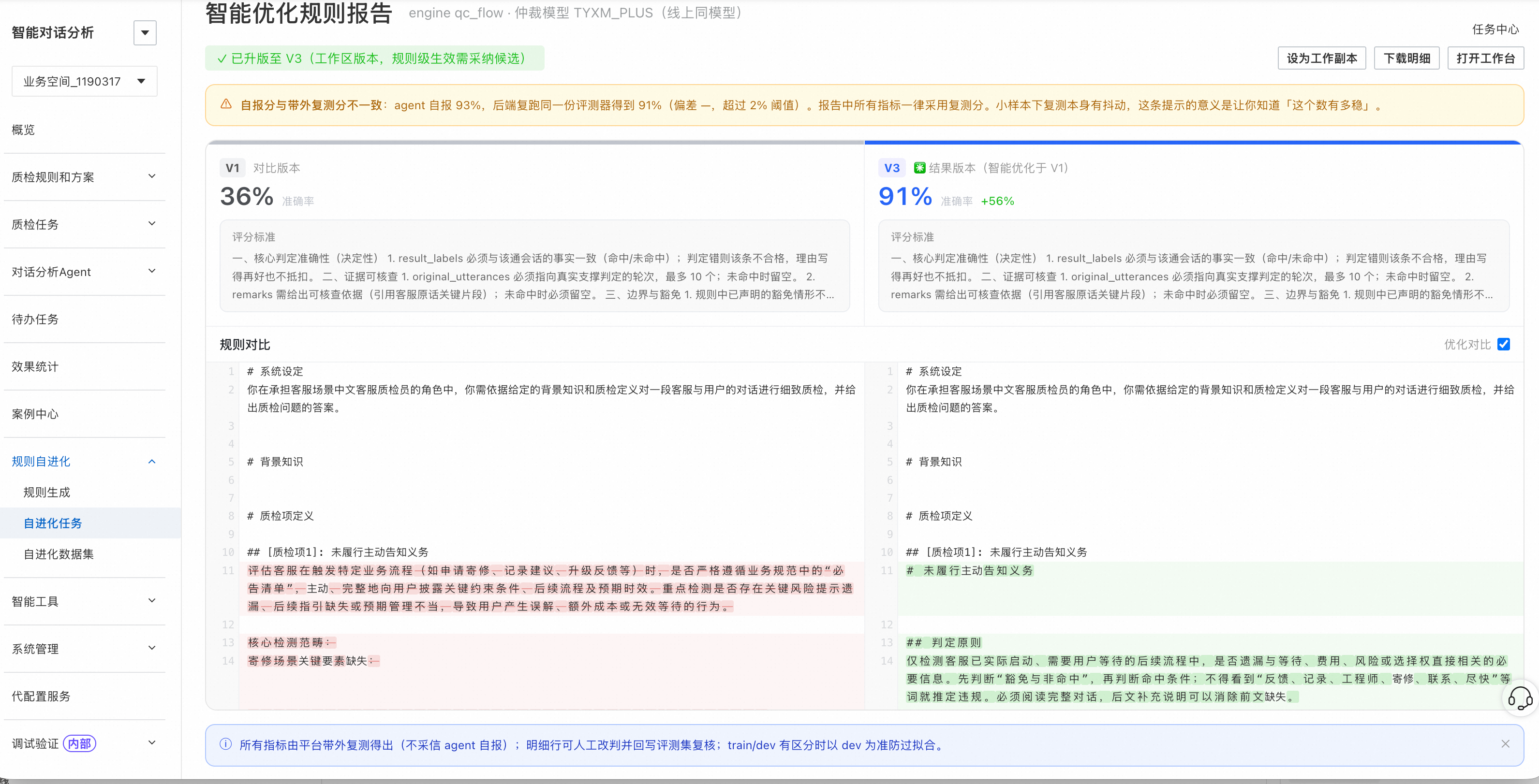
Task: Click the V3 version badge
Action: click(891, 168)
